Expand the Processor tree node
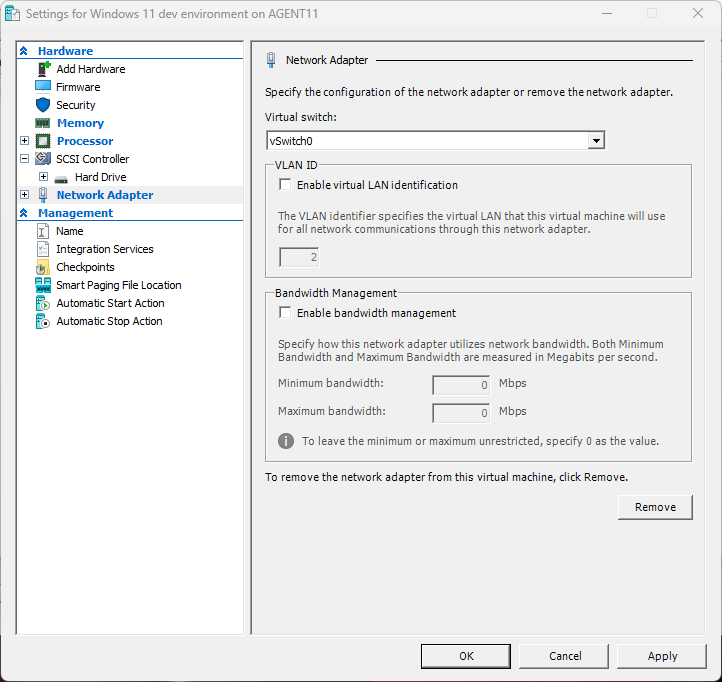Screen dimensions: 722x682 (x=25, y=141)
